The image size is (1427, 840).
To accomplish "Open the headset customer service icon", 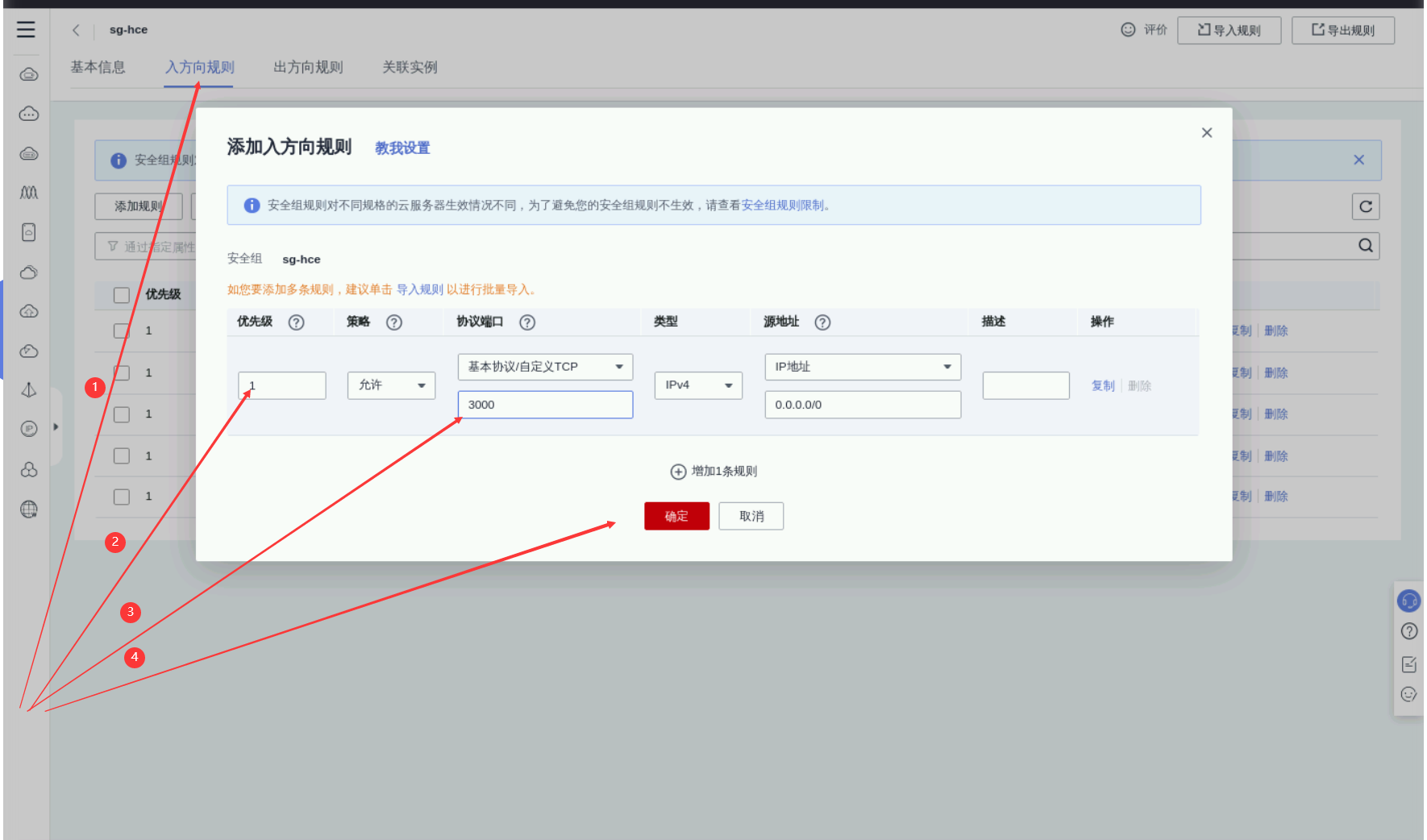I will (1409, 601).
